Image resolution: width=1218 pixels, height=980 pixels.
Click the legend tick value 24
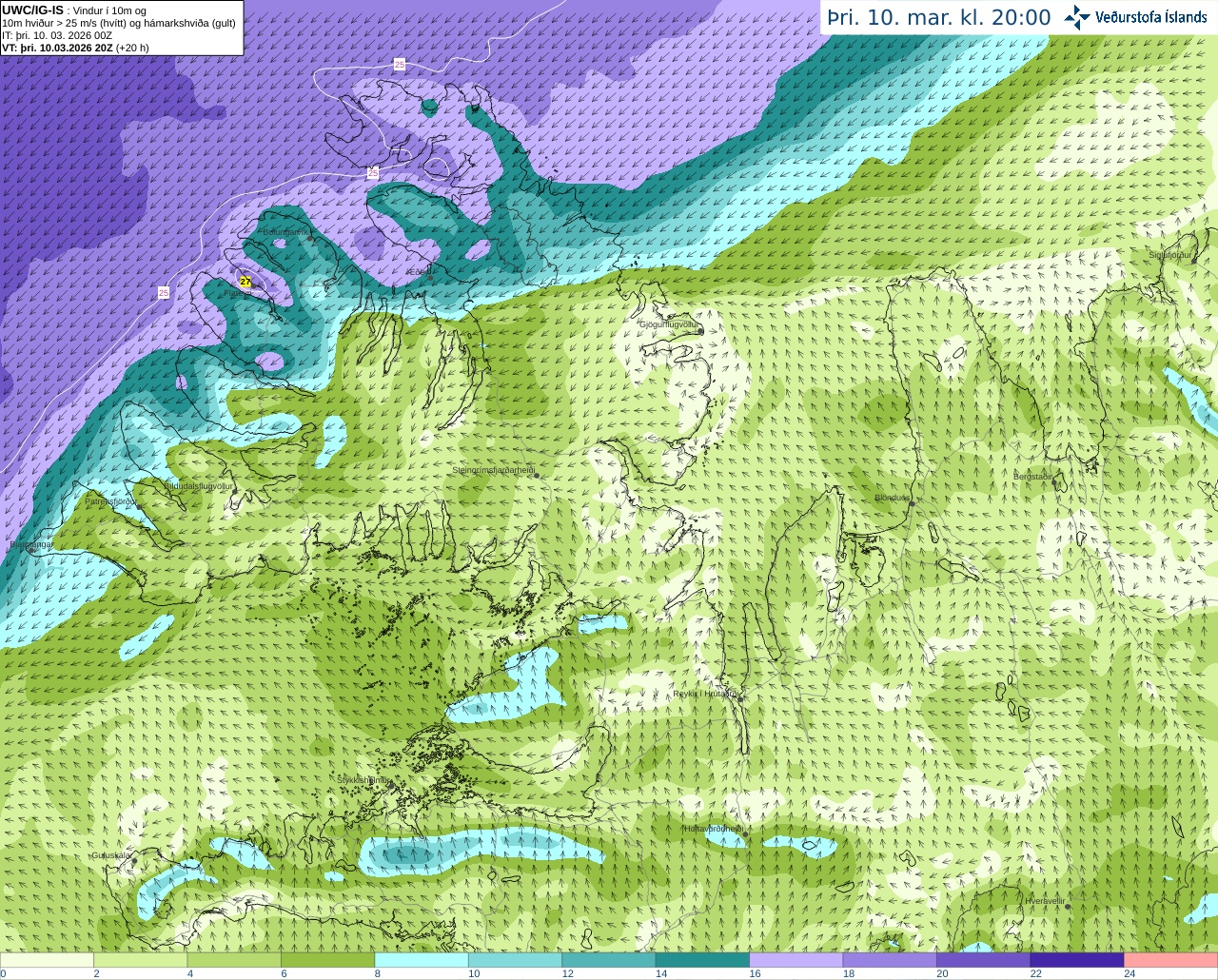[1130, 973]
